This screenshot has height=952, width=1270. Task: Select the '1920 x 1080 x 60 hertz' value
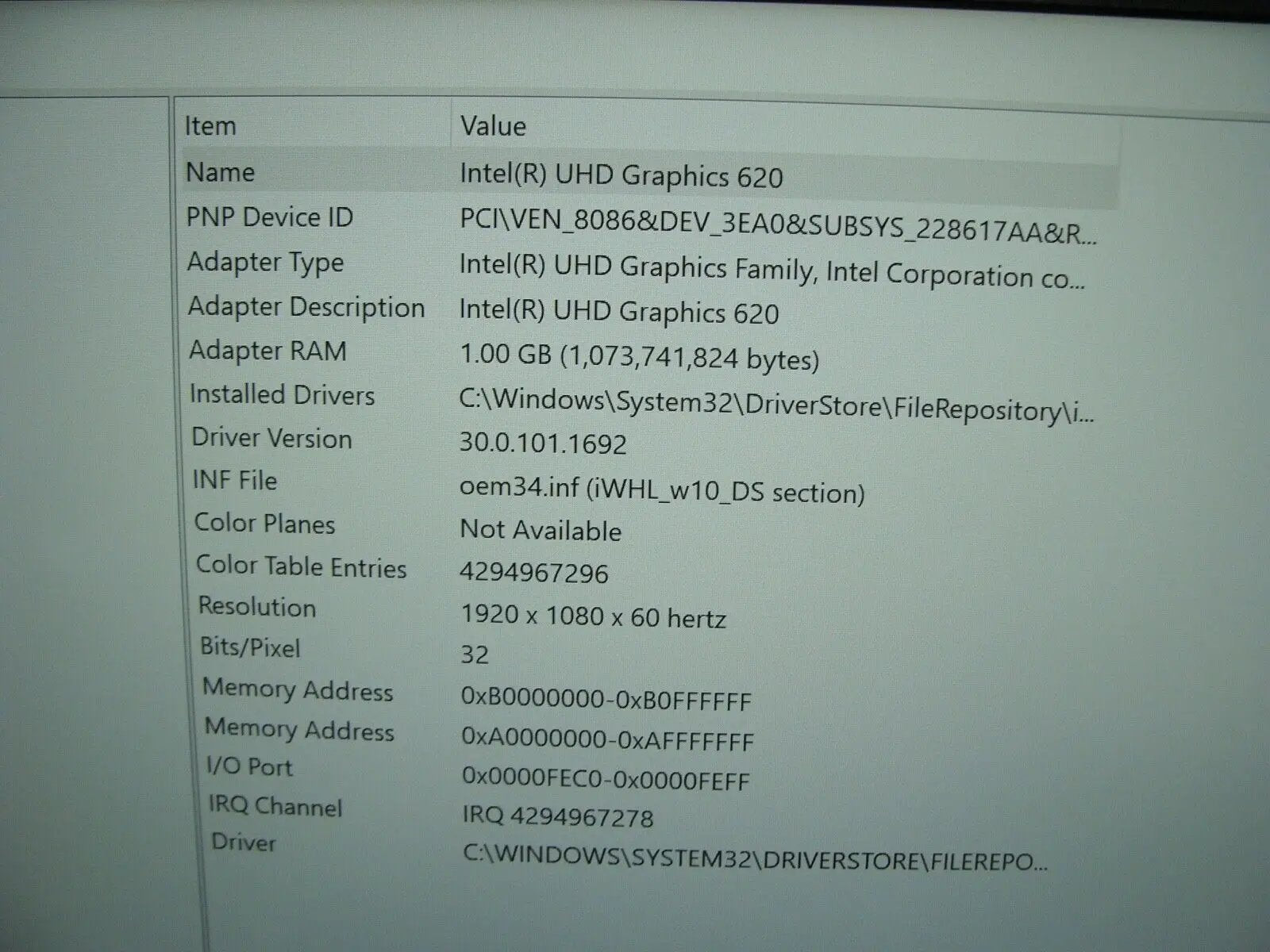[593, 616]
